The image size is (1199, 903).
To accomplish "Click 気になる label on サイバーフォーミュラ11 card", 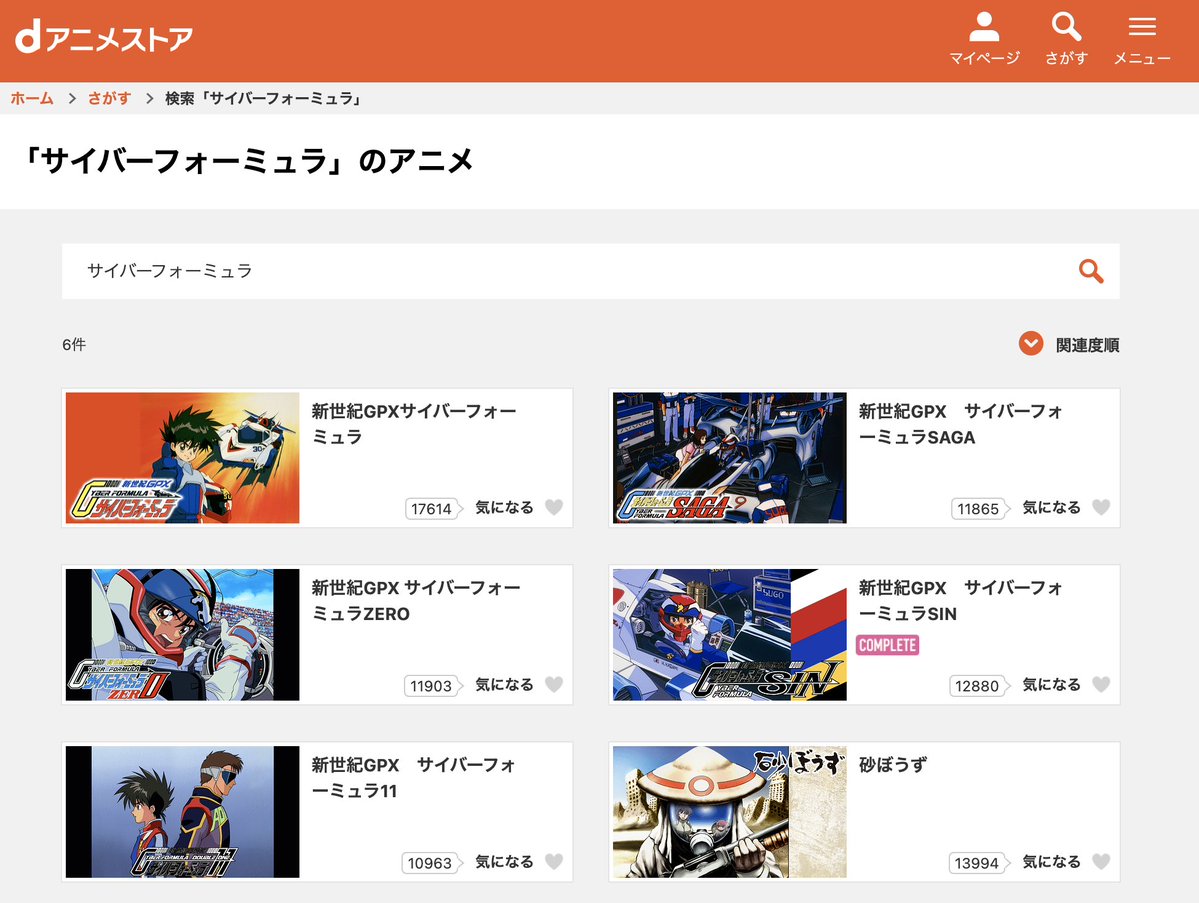I will click(x=504, y=862).
